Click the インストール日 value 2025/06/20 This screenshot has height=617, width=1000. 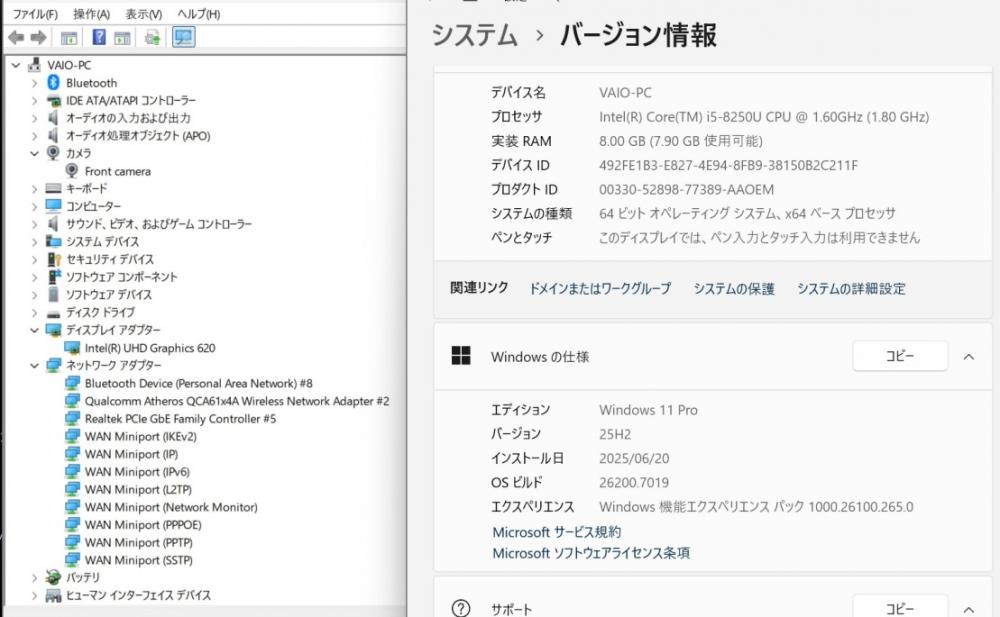(634, 458)
